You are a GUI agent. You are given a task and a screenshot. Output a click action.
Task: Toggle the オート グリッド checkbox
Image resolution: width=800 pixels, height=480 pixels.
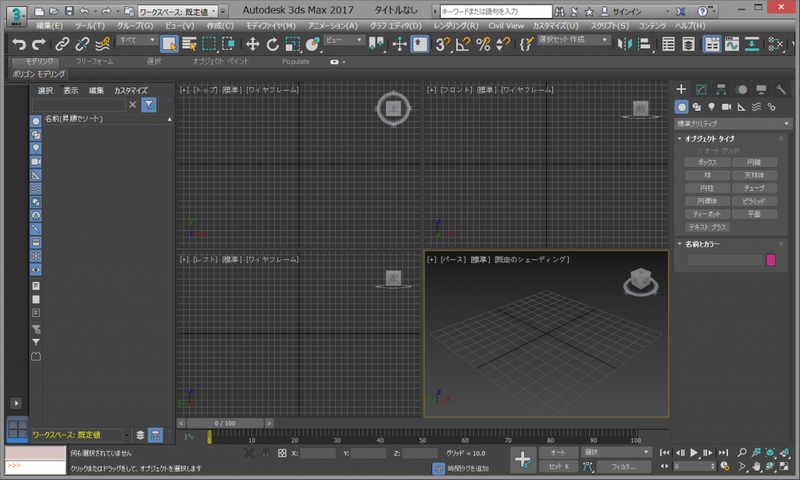tap(700, 150)
